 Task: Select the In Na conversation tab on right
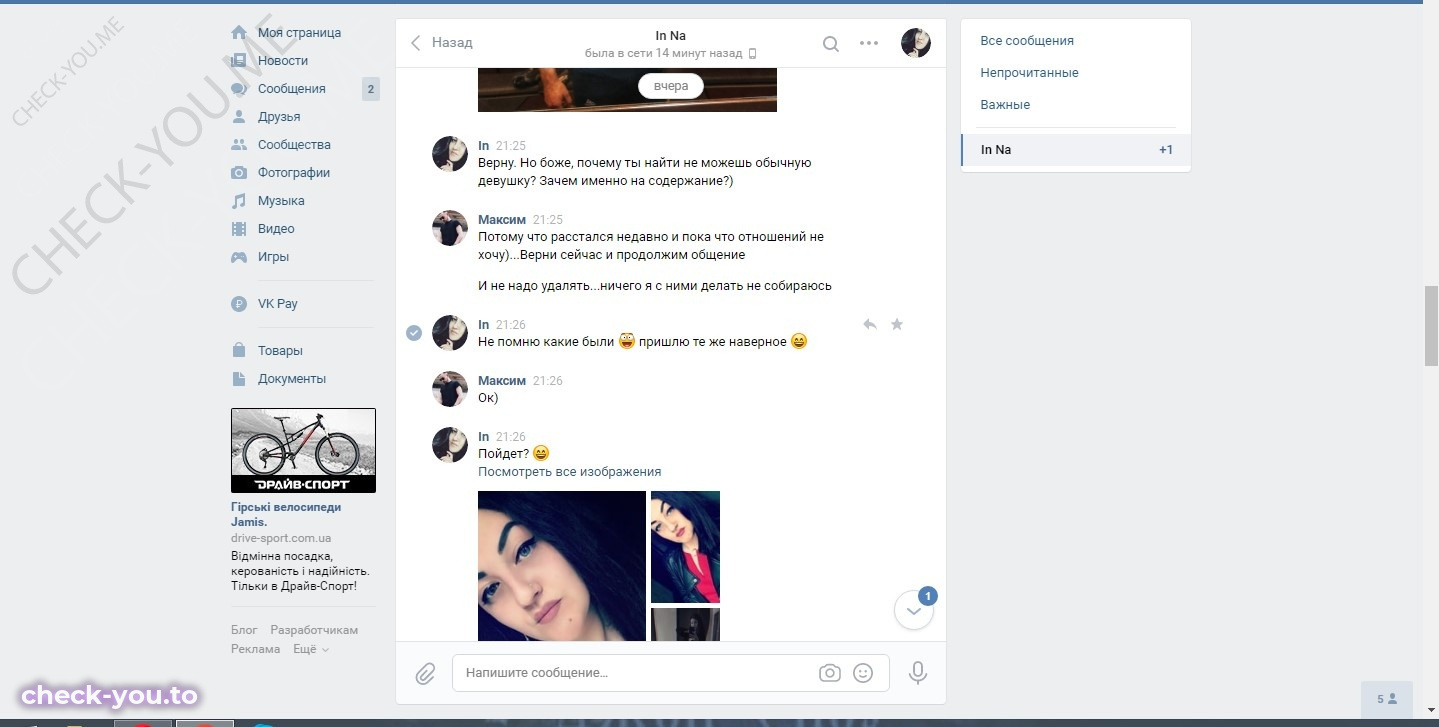click(x=1076, y=150)
